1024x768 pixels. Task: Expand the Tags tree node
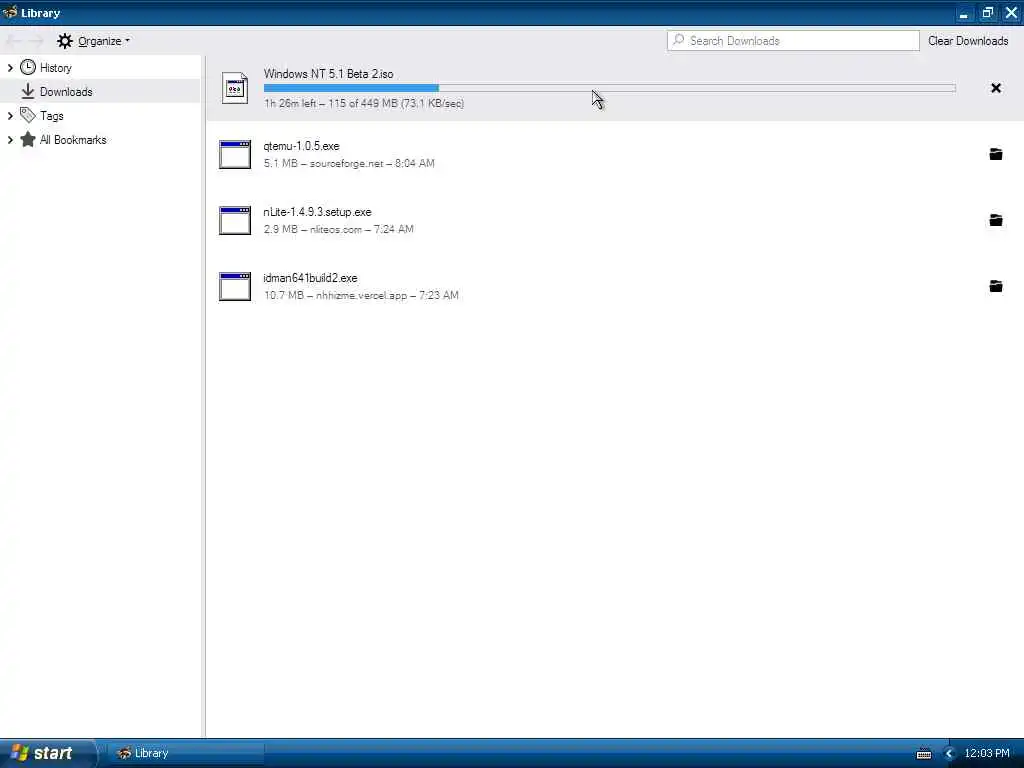(10, 116)
